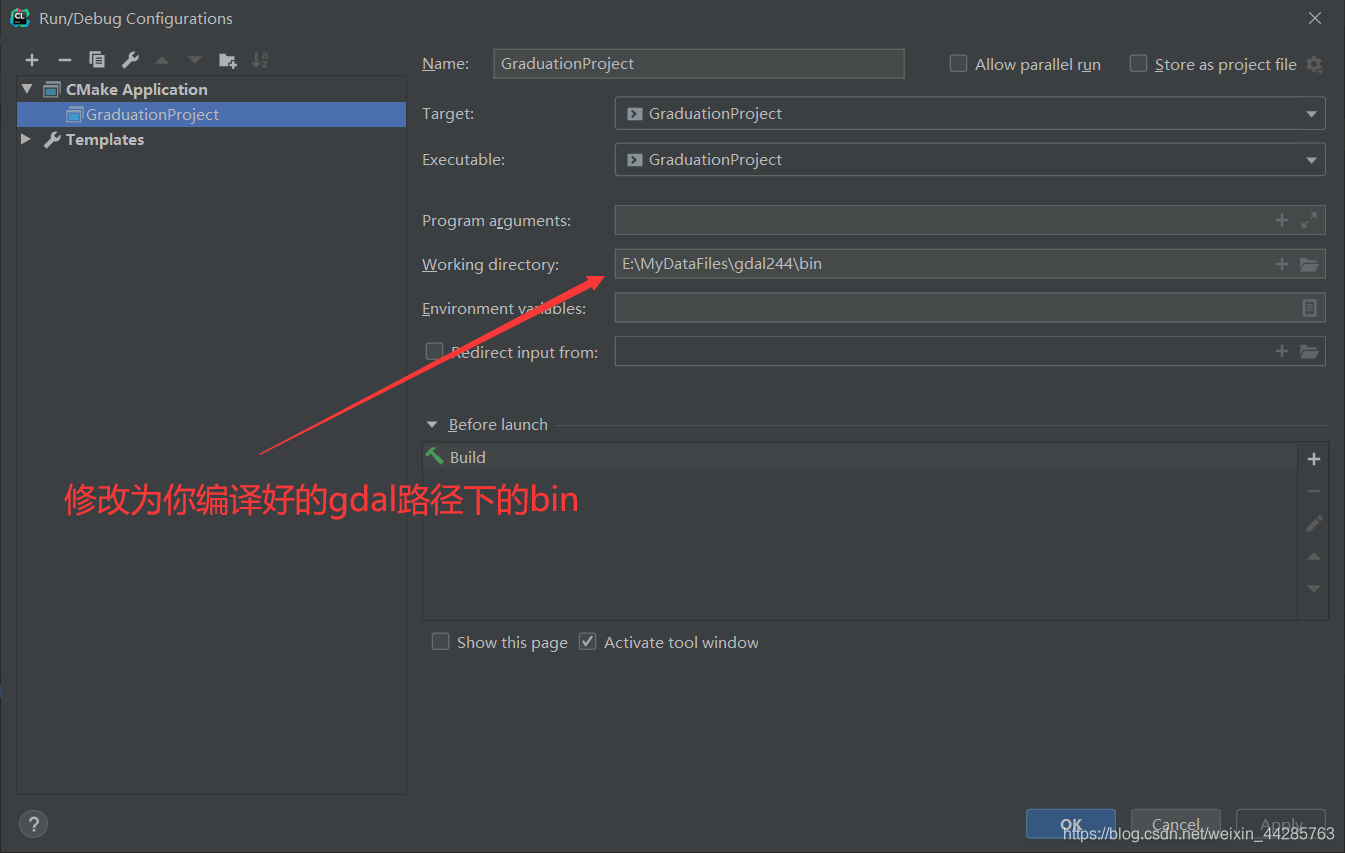Remove the Before launch task
The image size is (1345, 853).
[1314, 491]
